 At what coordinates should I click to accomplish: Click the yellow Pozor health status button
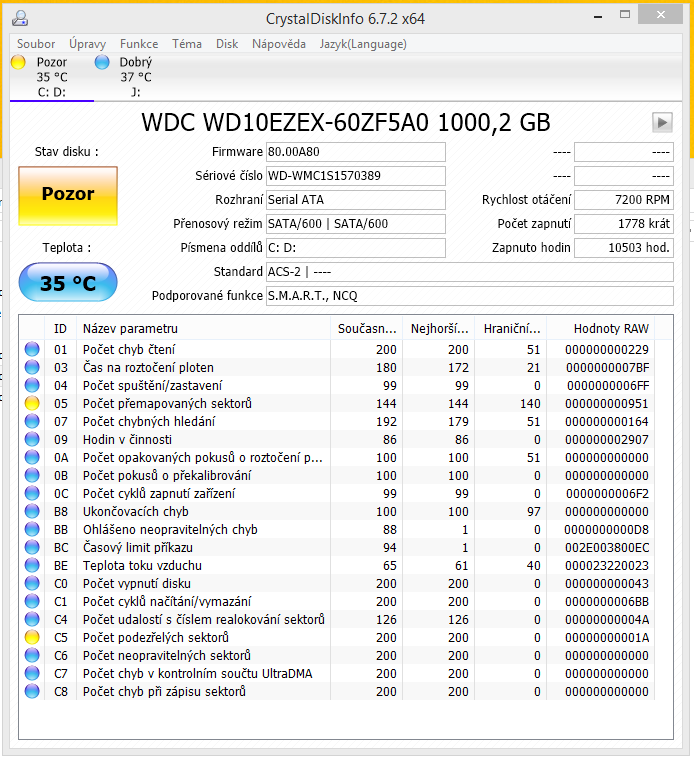(x=68, y=196)
